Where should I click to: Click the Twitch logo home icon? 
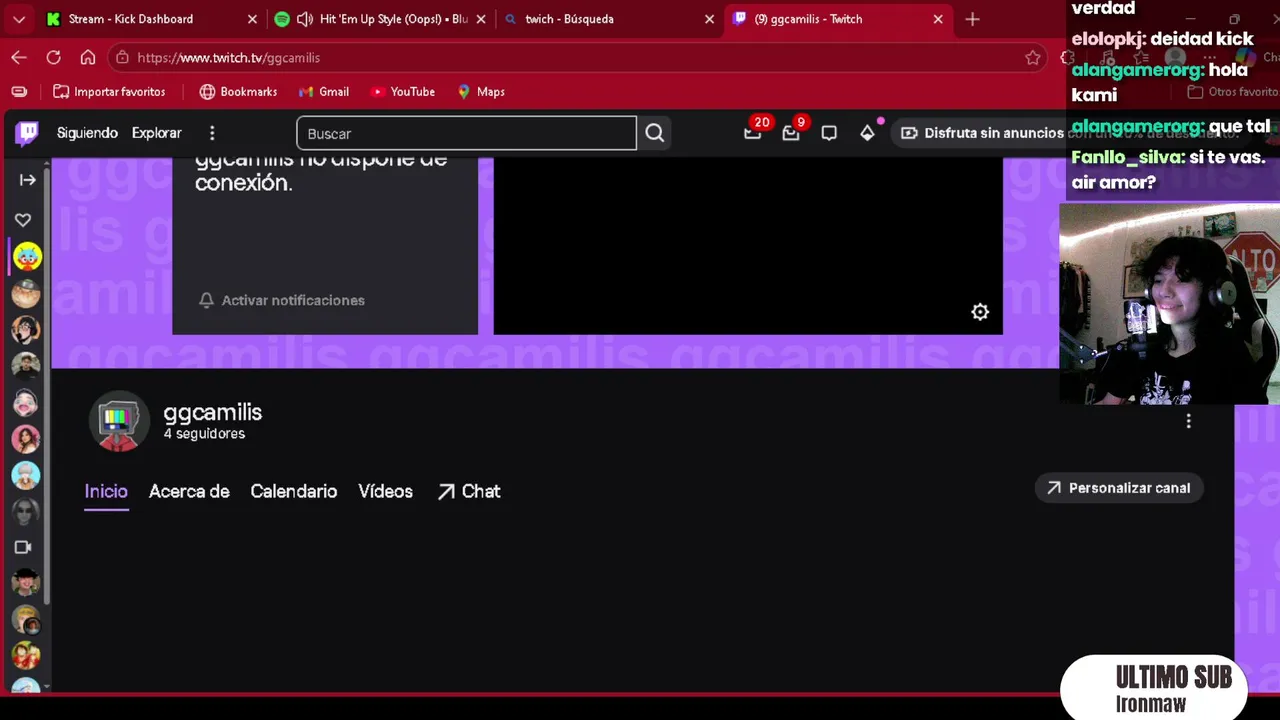click(27, 133)
